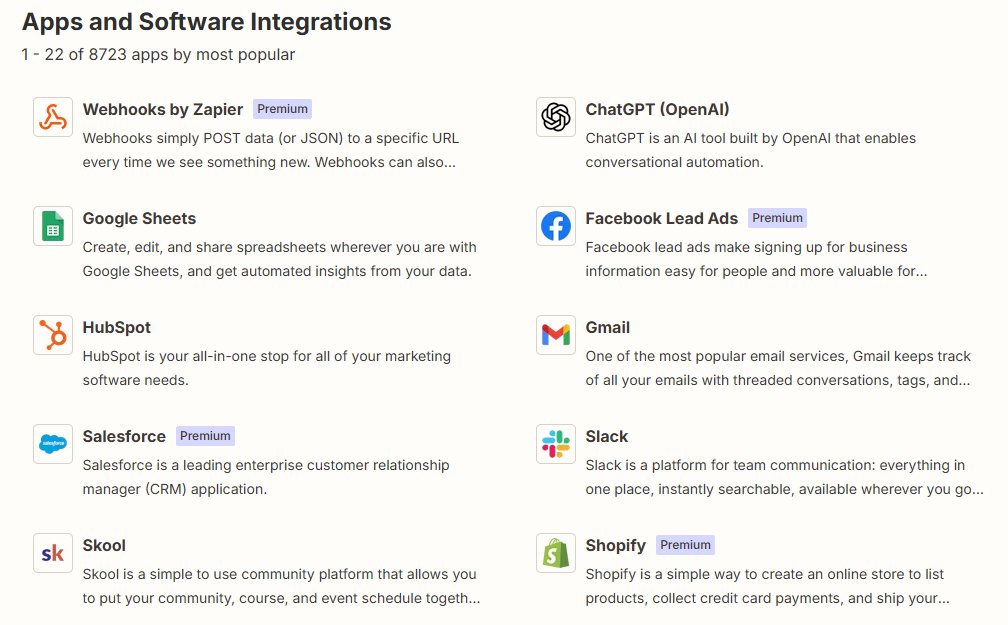
Task: Open the Webhooks by Zapier title link
Action: [x=163, y=109]
